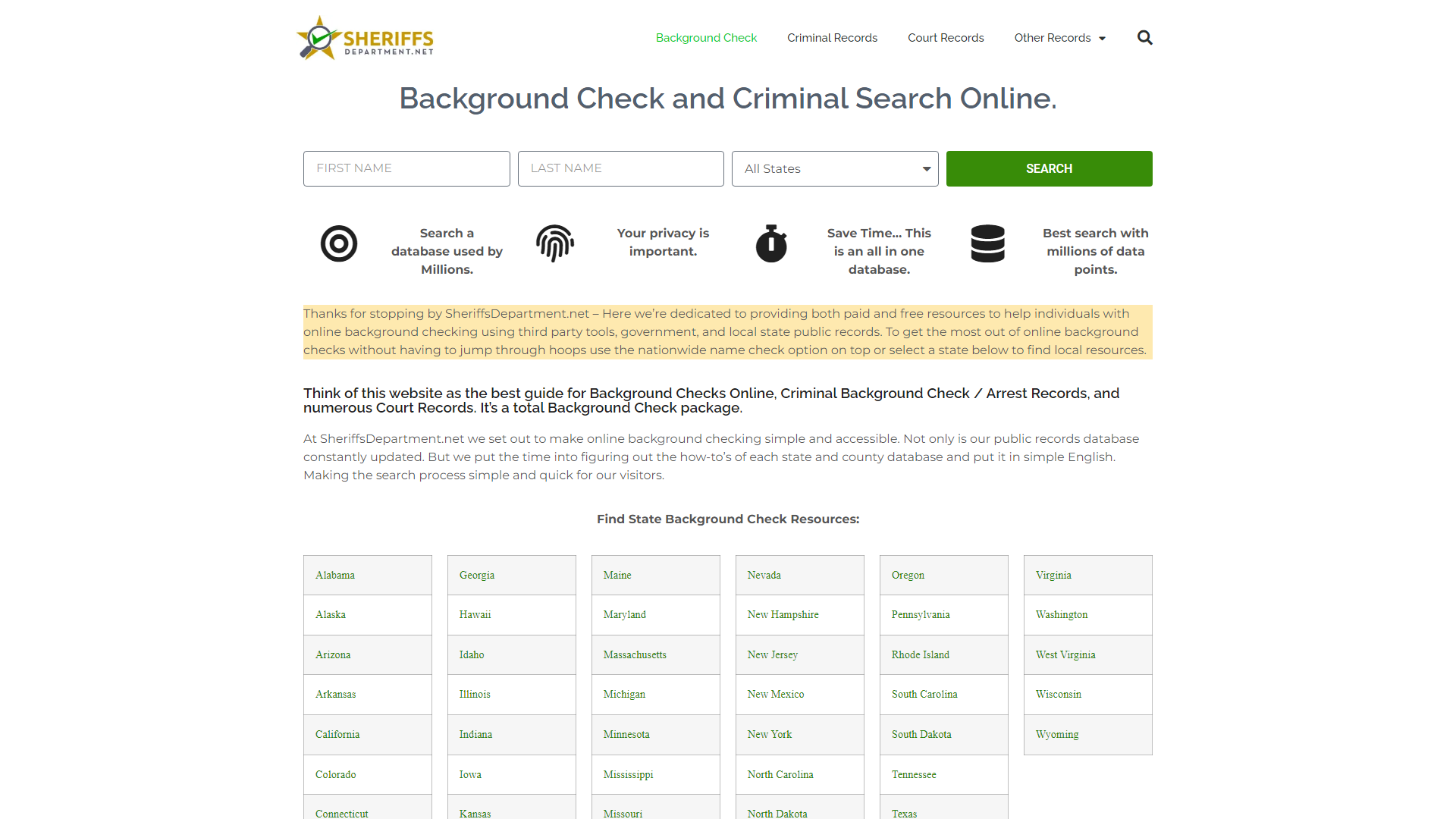Viewport: 1456px width, 819px height.
Task: Click the SheriffsDepartment.net star logo
Action: pos(365,38)
